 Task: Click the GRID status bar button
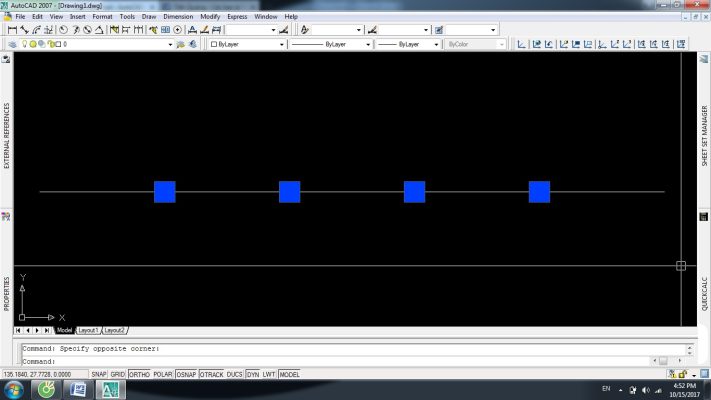click(118, 374)
